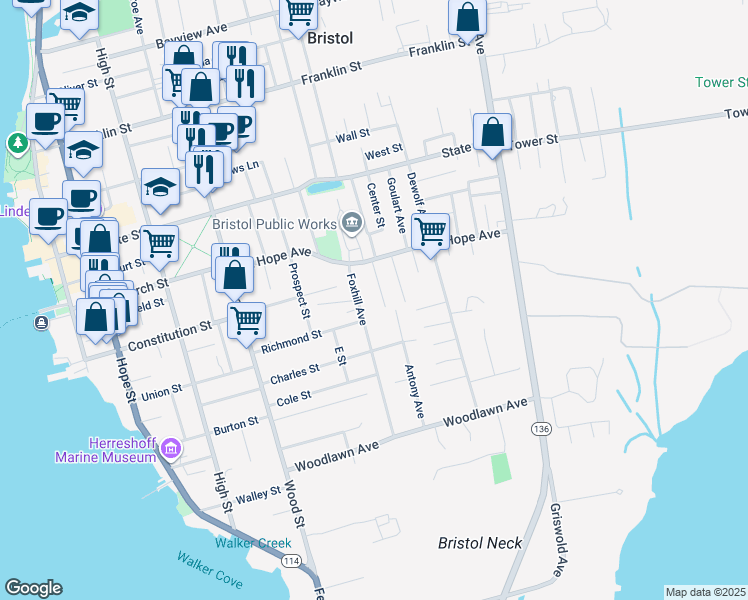Open the graduation cap marker west of Bristol Public Works

tap(160, 187)
